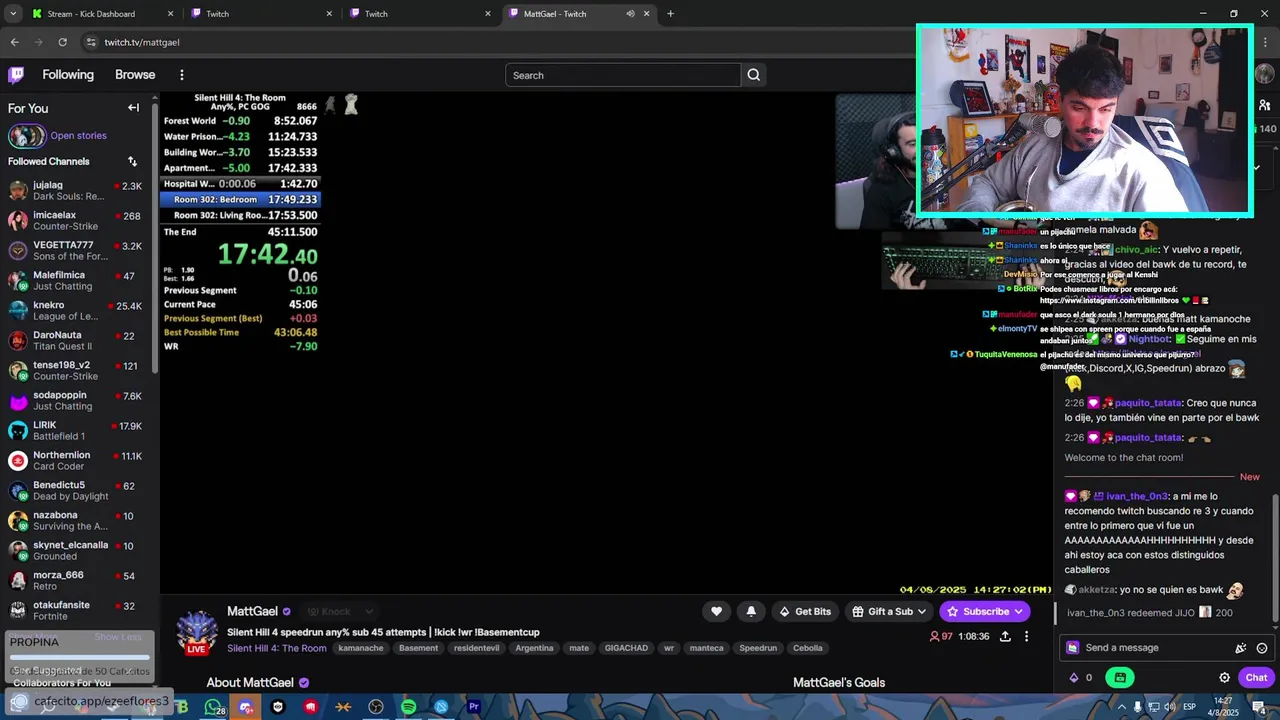Open the VEGETTA777 followed channel
Viewport: 1280px width, 720px height.
pos(78,250)
